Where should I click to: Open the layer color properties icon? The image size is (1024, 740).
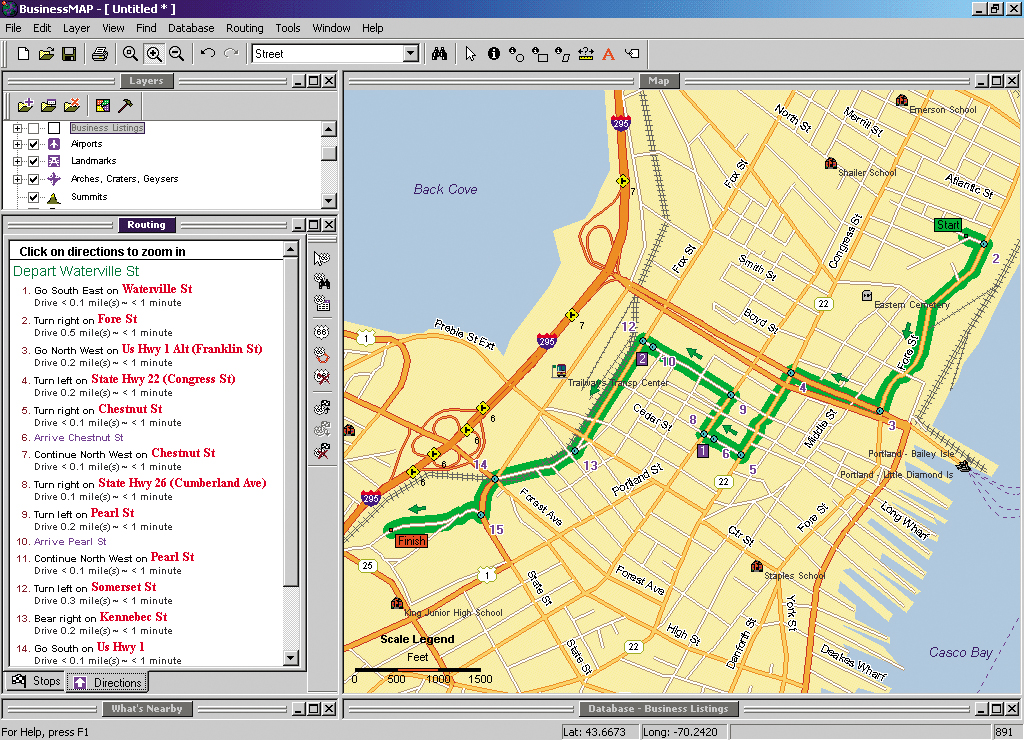point(103,105)
